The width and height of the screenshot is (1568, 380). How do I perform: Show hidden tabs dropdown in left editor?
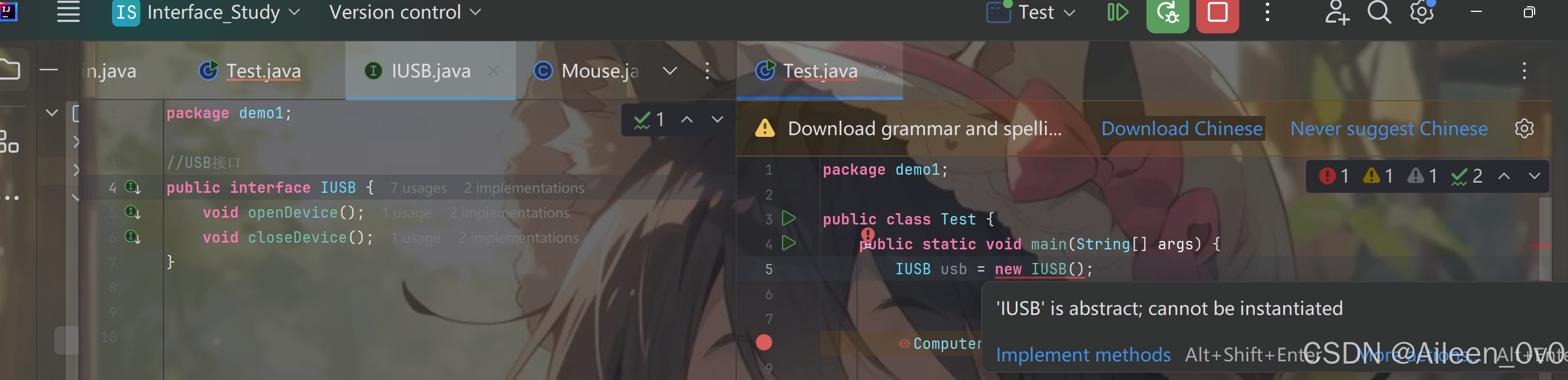669,71
